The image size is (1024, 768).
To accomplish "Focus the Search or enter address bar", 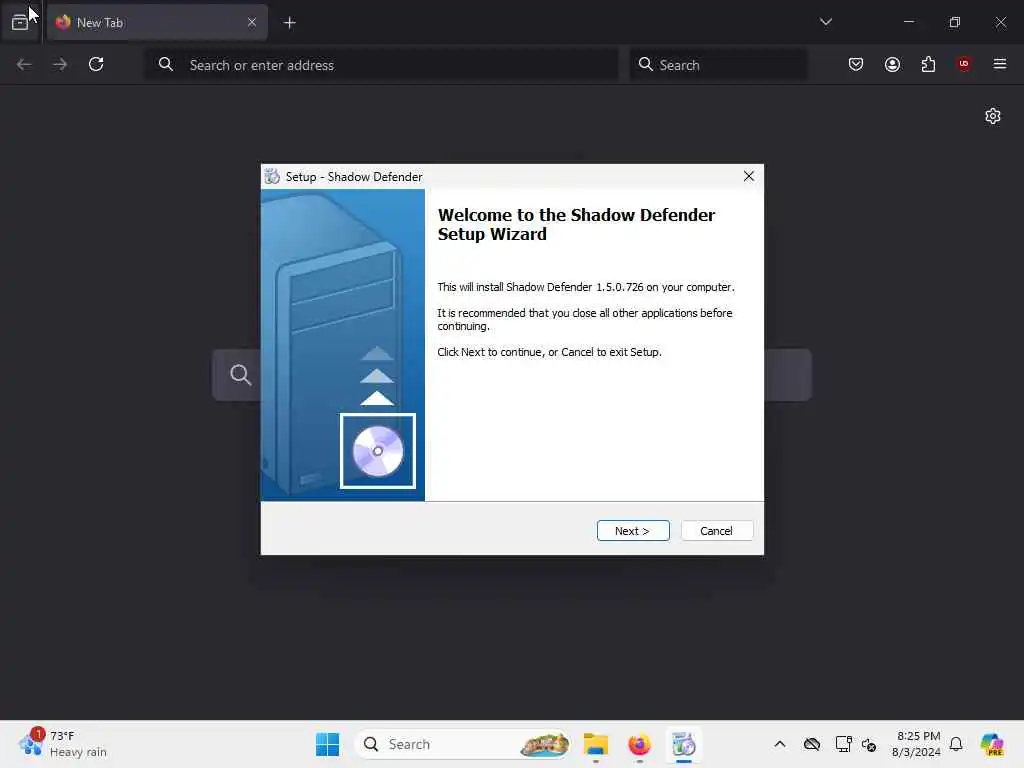I will [x=381, y=65].
